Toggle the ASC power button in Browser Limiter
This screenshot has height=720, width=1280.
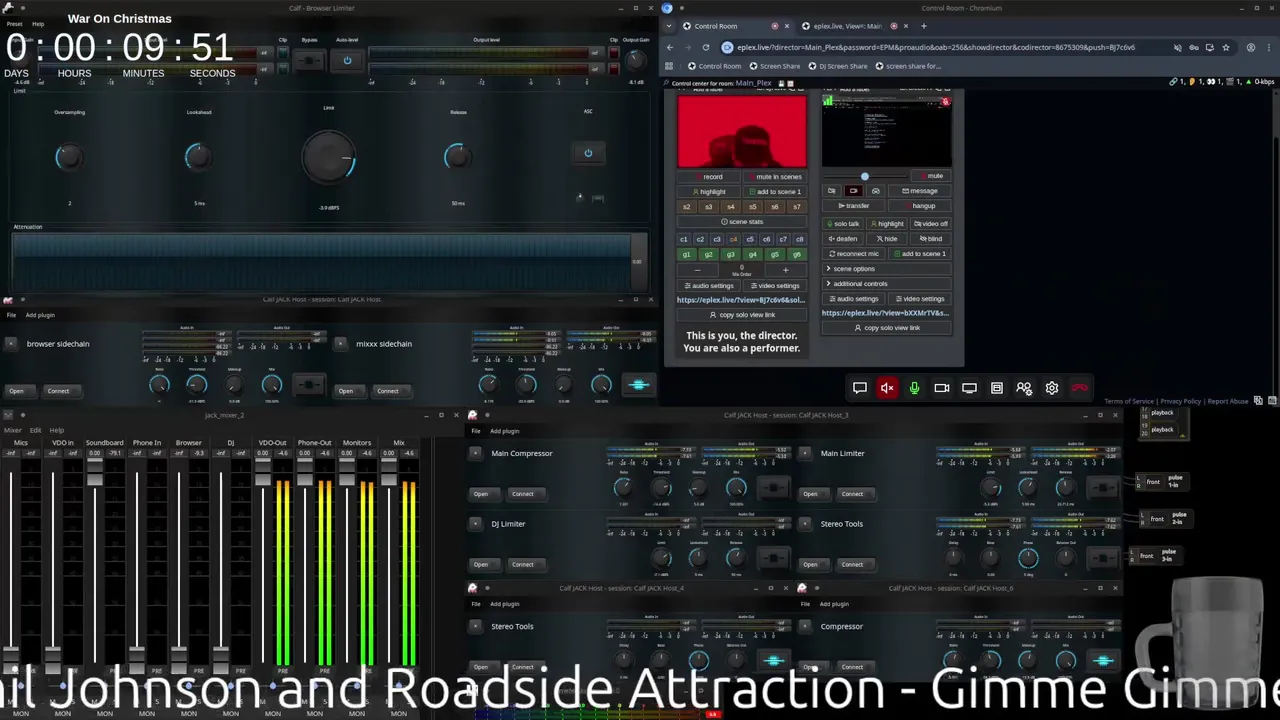[x=588, y=153]
